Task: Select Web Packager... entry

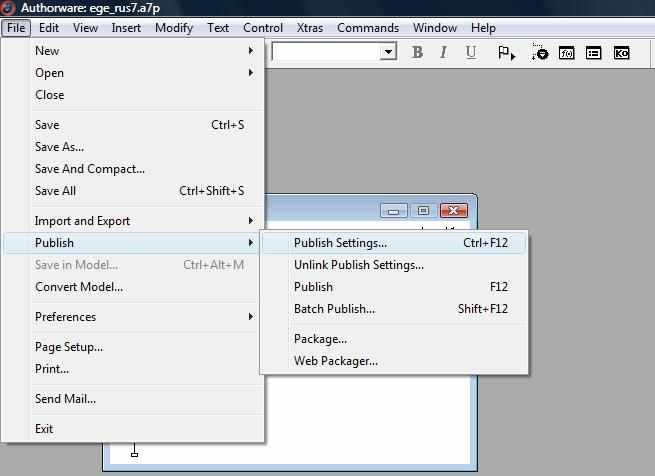Action: [394, 361]
